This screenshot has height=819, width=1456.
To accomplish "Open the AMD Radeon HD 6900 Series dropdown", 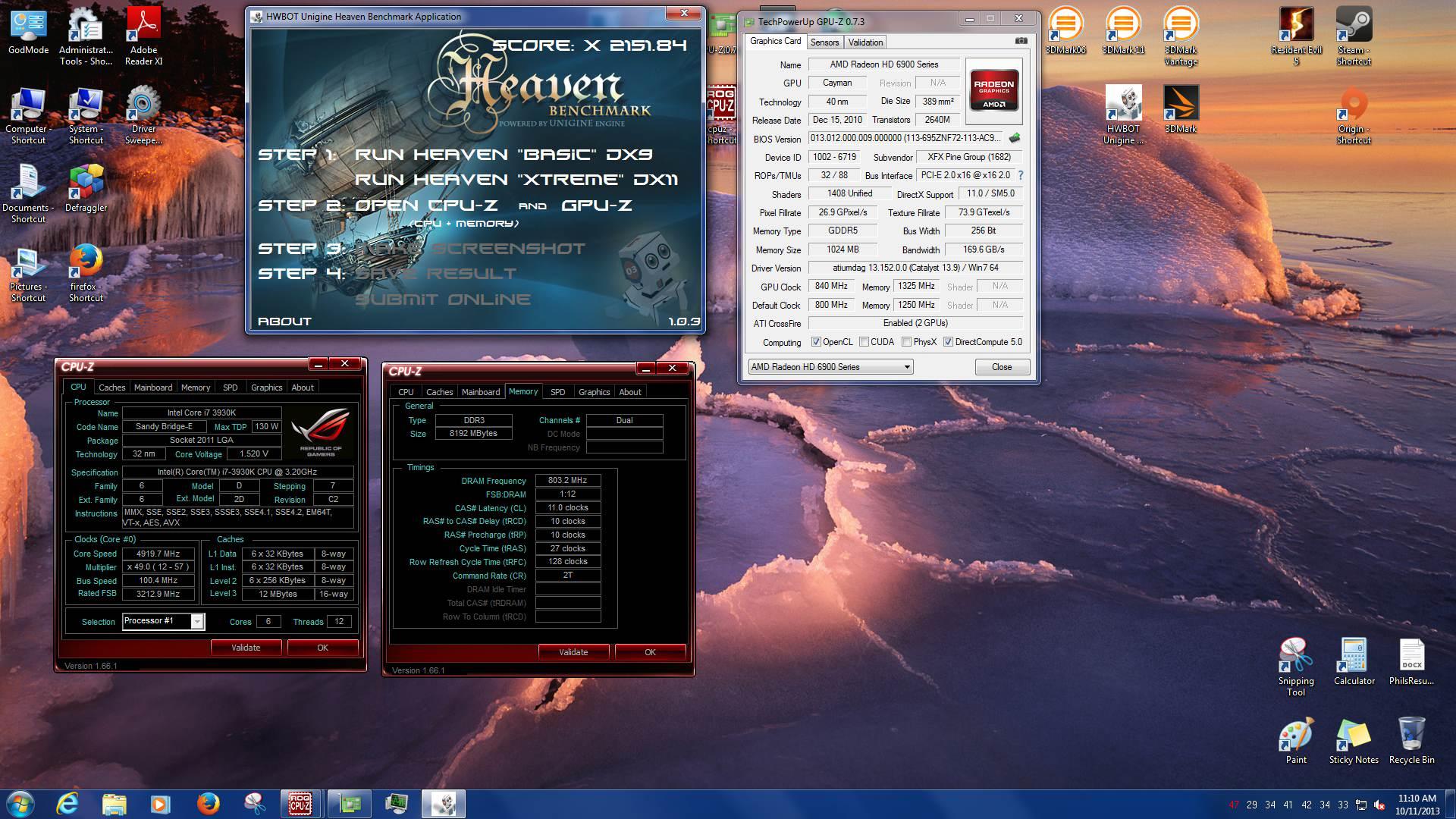I will tap(830, 367).
